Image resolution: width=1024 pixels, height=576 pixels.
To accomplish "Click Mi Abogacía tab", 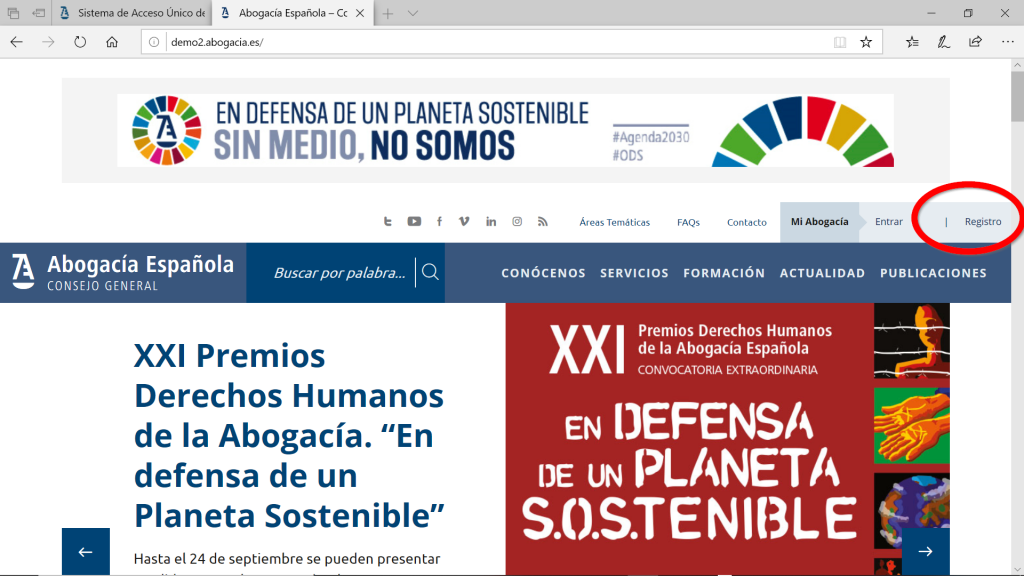I will click(x=820, y=222).
